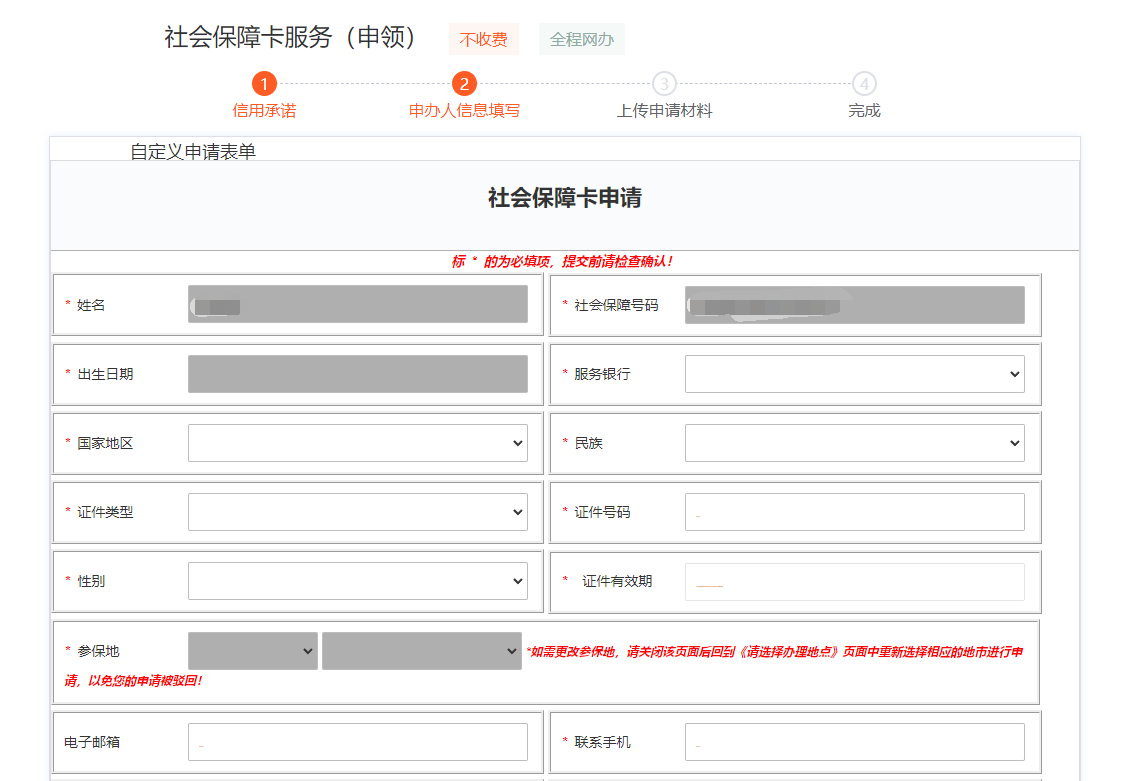Click the 电子邮箱 text field

click(357, 742)
